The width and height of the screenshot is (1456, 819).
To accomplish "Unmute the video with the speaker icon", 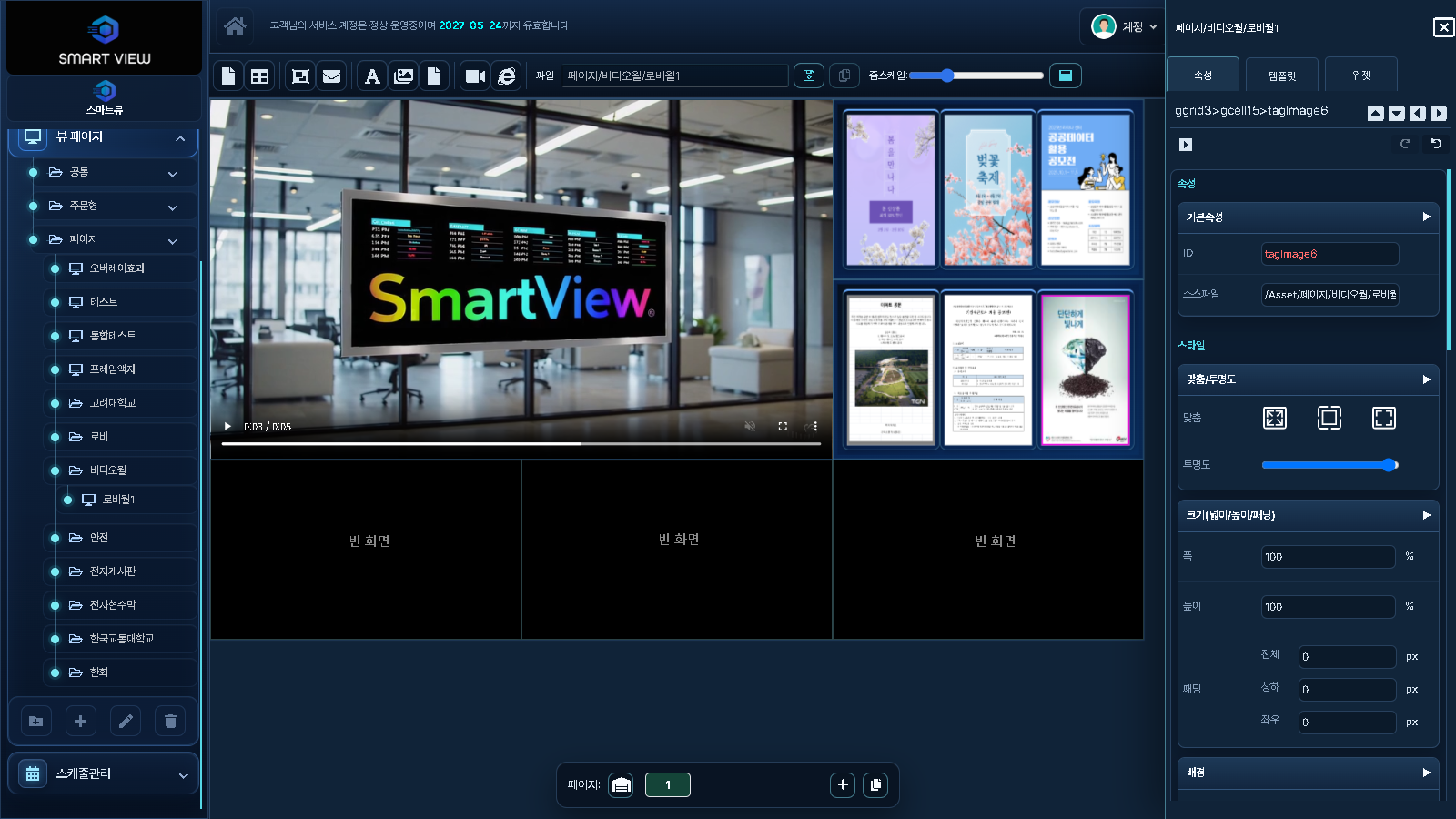I will pos(750,426).
